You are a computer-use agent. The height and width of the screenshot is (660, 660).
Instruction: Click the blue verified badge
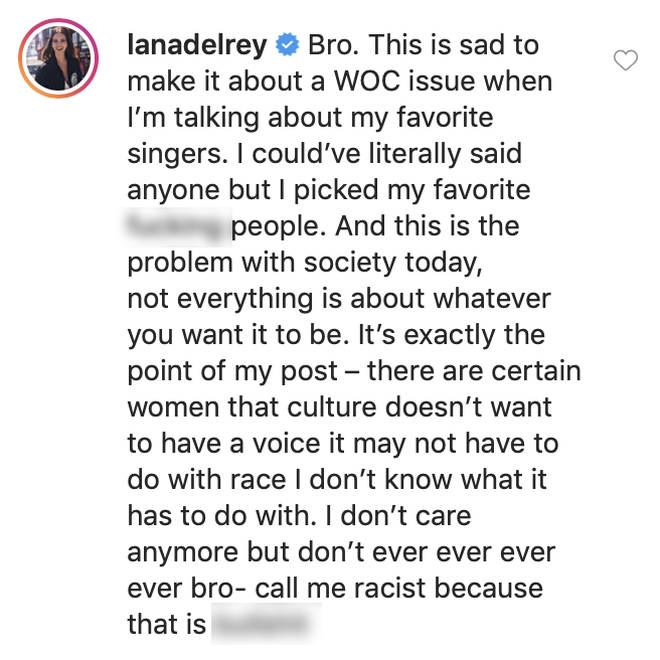point(287,45)
